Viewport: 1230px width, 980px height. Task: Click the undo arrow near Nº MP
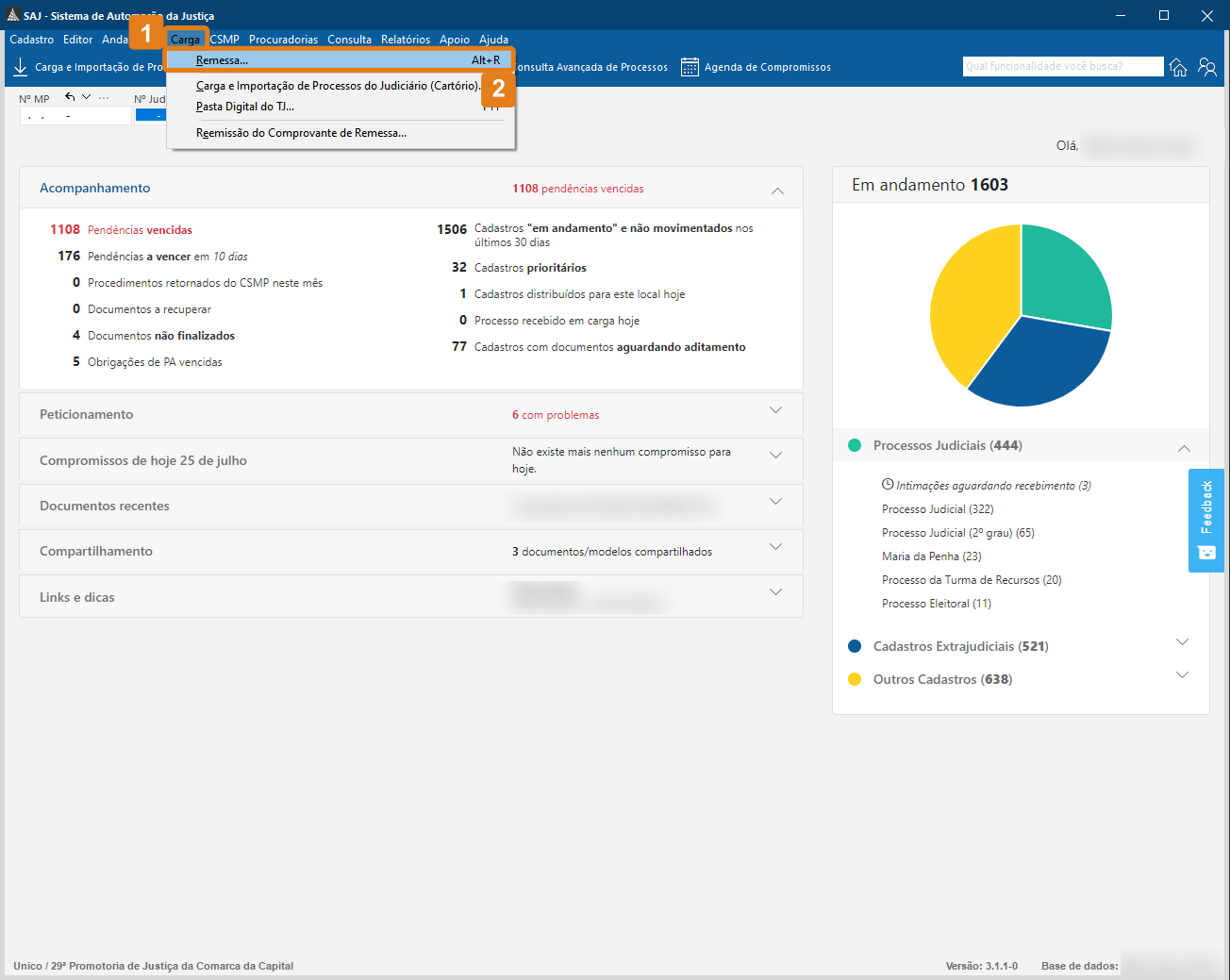(x=70, y=97)
